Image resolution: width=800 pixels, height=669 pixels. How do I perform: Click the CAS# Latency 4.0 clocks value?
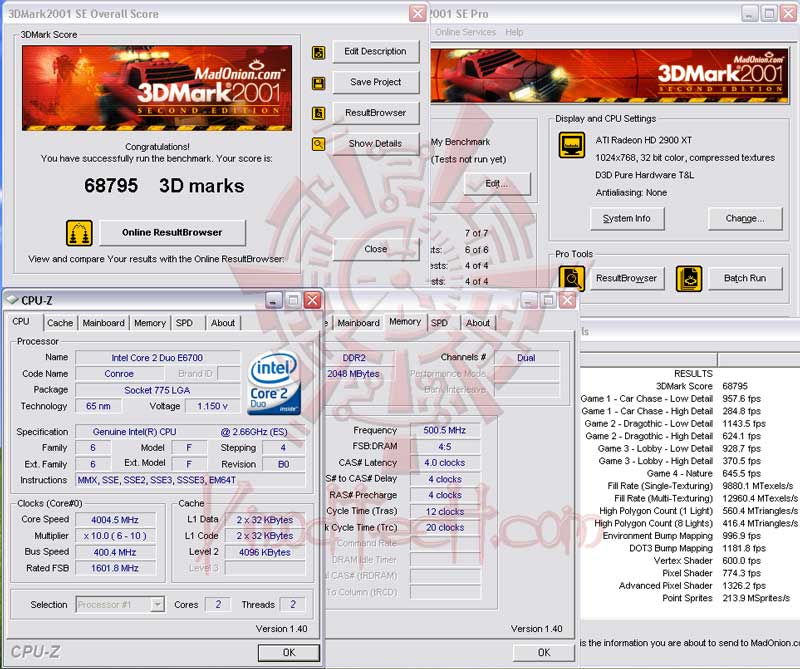[445, 463]
